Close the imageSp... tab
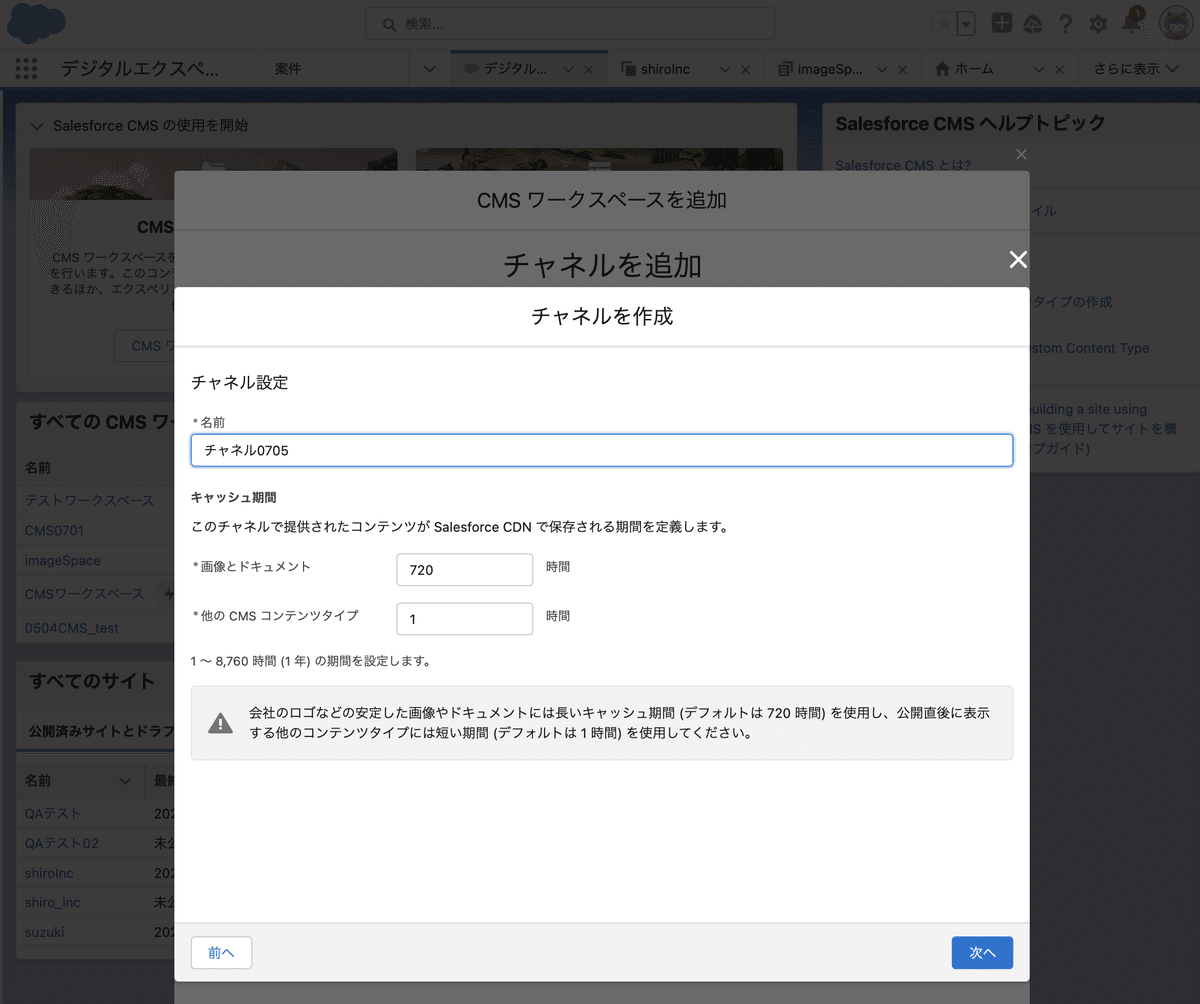The height and width of the screenshot is (1004, 1200). (x=902, y=69)
